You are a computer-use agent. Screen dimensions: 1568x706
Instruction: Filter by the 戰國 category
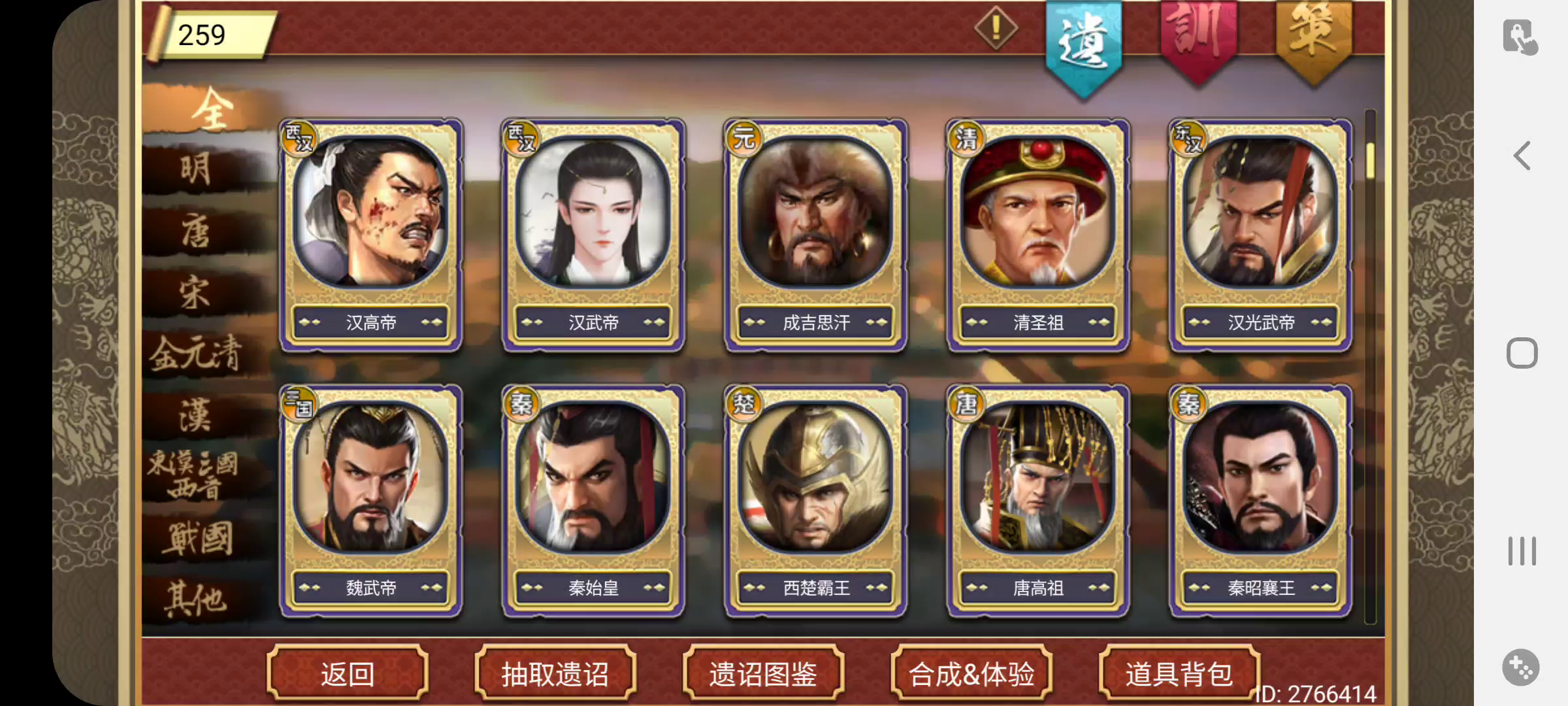(196, 539)
